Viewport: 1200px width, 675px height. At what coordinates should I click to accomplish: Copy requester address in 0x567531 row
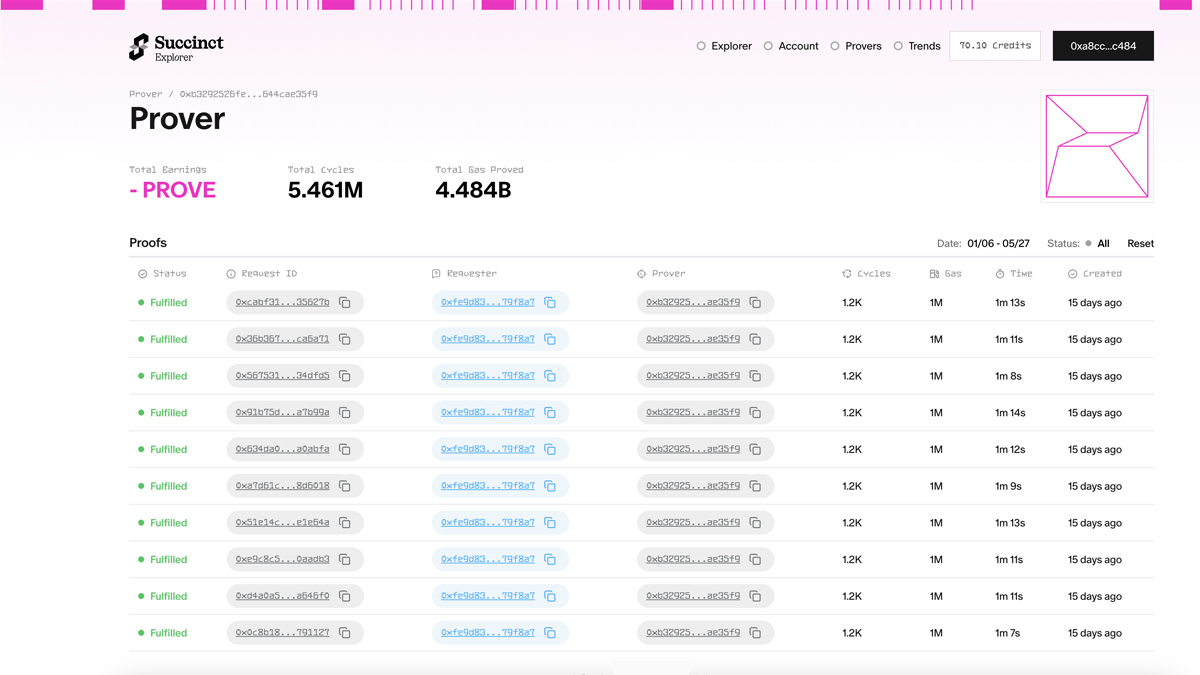point(550,376)
